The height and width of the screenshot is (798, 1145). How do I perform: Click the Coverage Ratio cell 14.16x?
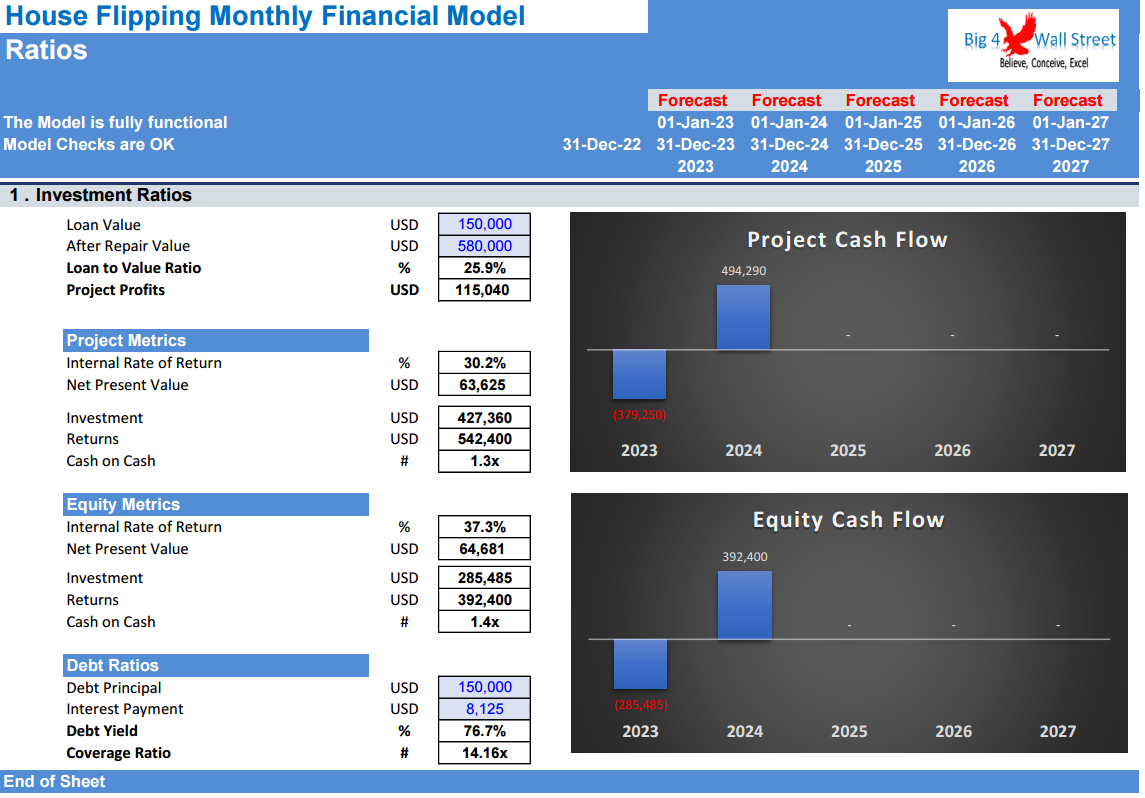[x=484, y=753]
